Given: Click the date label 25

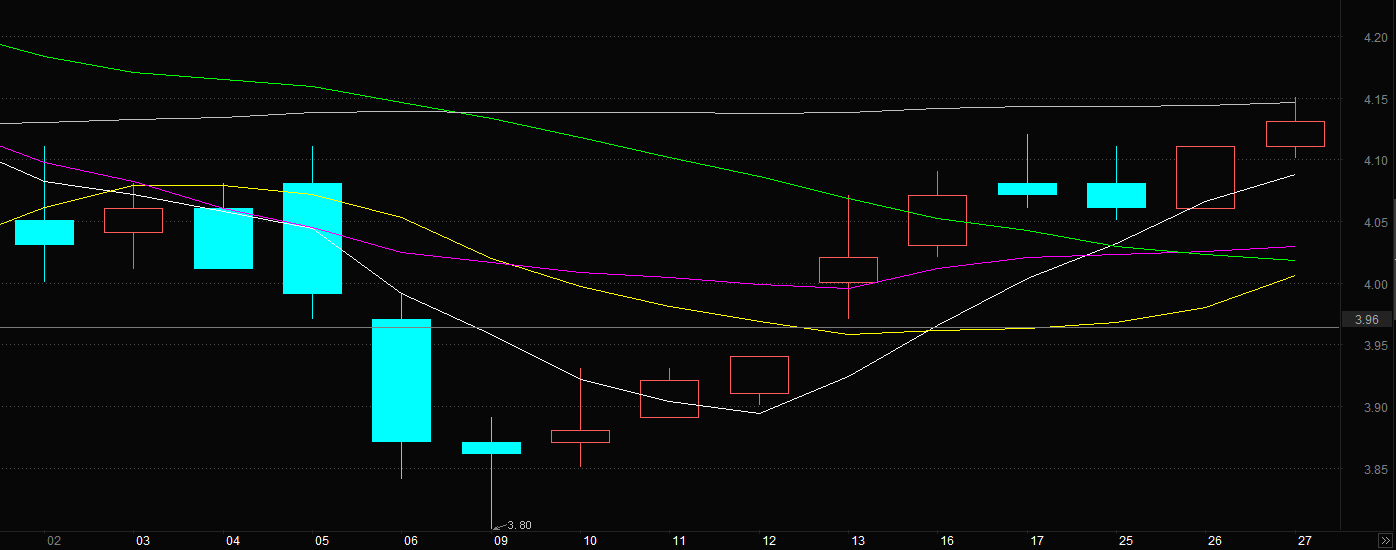Looking at the screenshot, I should [x=1126, y=541].
